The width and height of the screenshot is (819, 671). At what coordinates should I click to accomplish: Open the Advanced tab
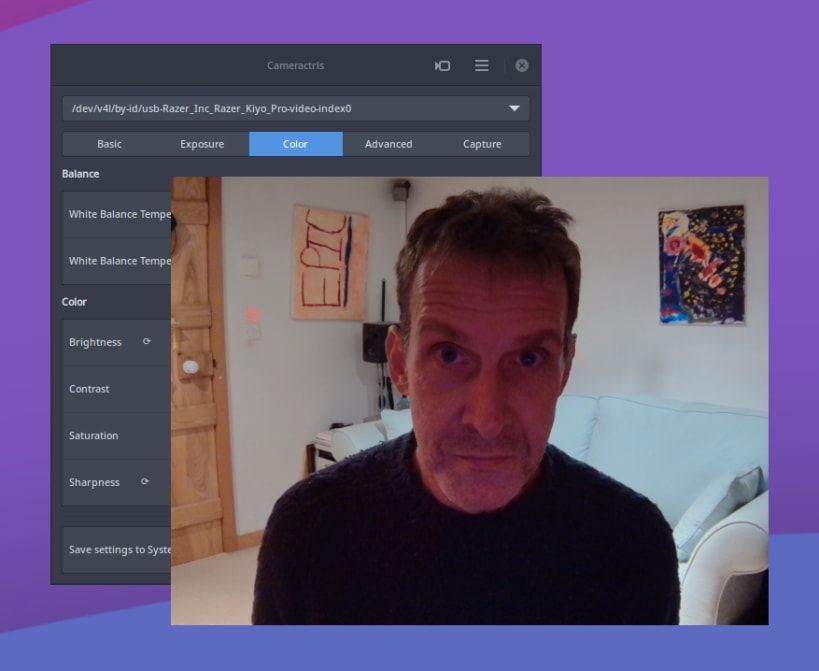pos(389,144)
